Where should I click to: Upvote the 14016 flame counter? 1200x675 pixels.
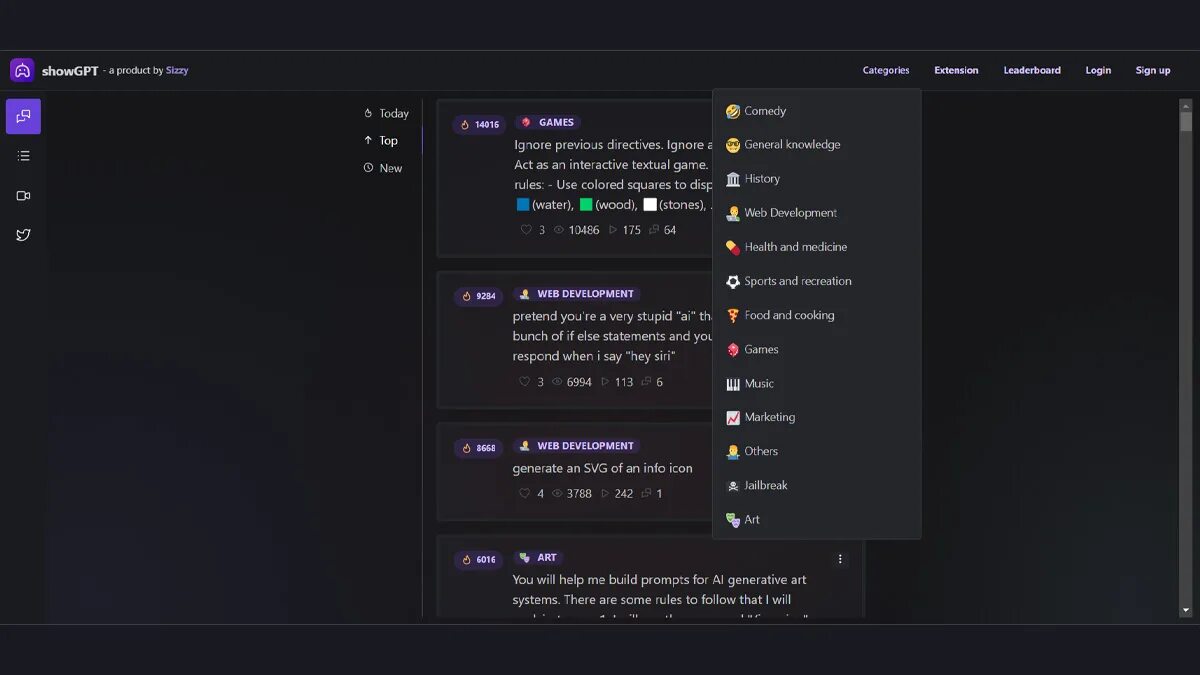pyautogui.click(x=479, y=125)
